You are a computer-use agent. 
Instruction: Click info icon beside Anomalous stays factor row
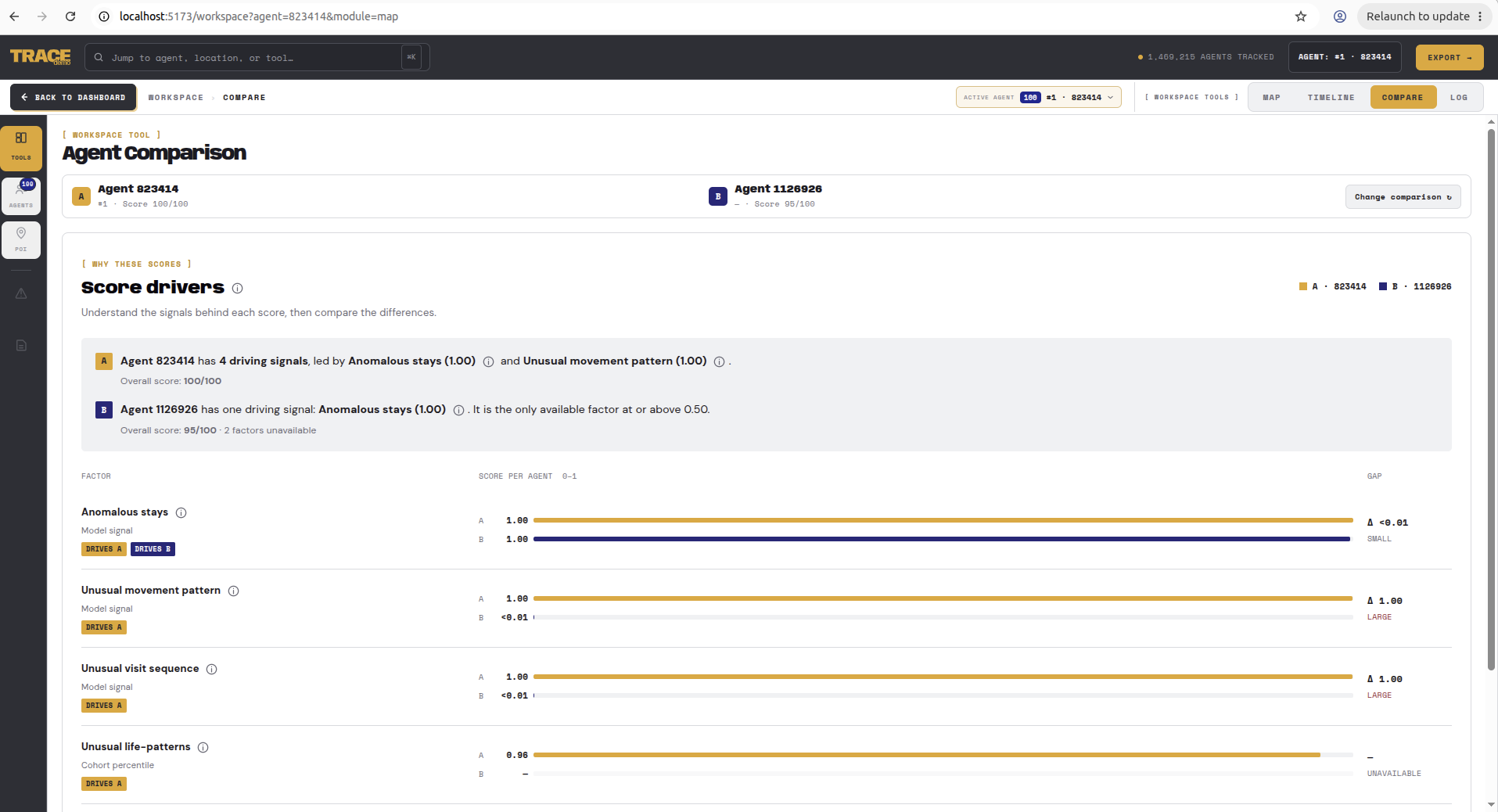[x=181, y=513]
